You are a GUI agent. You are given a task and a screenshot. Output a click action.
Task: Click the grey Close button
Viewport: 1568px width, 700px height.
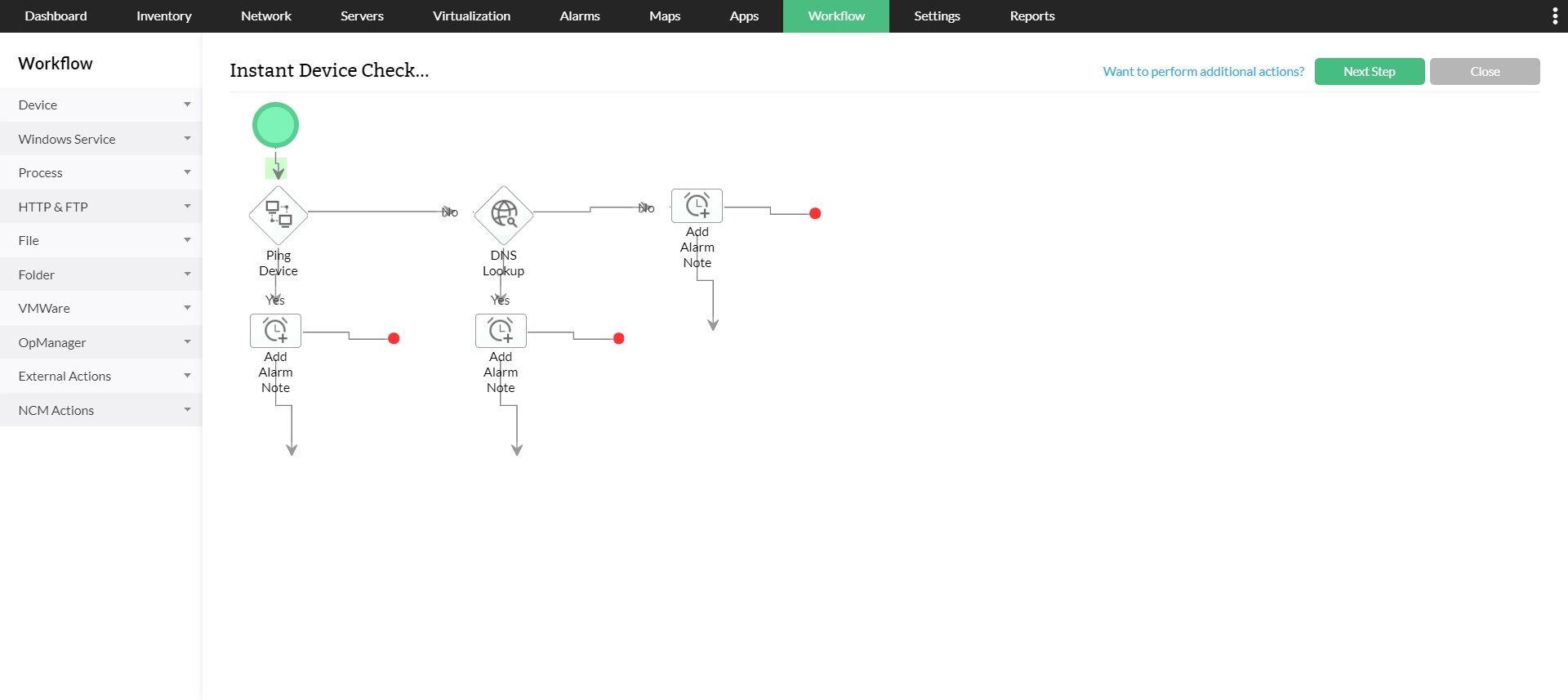point(1485,71)
